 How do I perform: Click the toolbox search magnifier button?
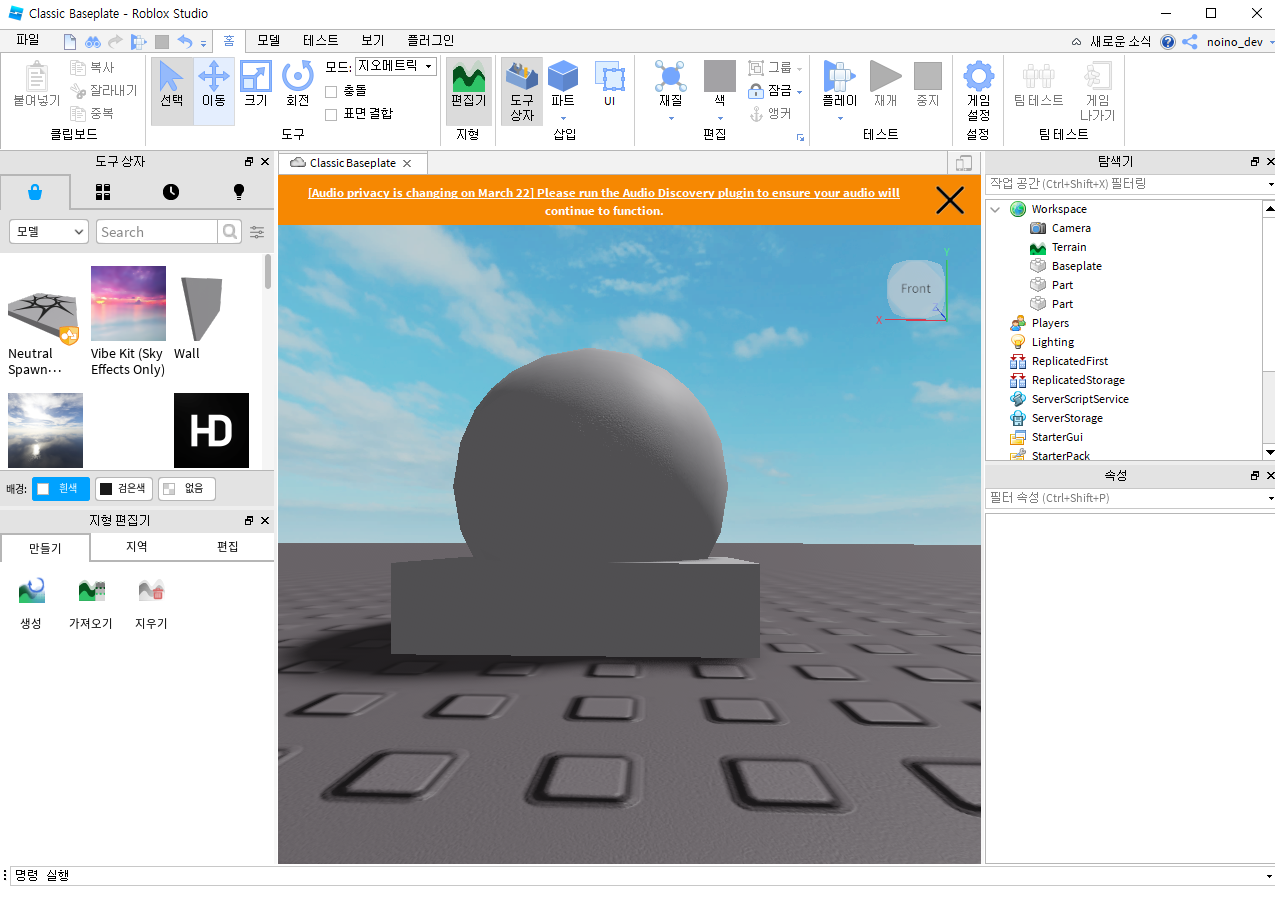coord(230,232)
